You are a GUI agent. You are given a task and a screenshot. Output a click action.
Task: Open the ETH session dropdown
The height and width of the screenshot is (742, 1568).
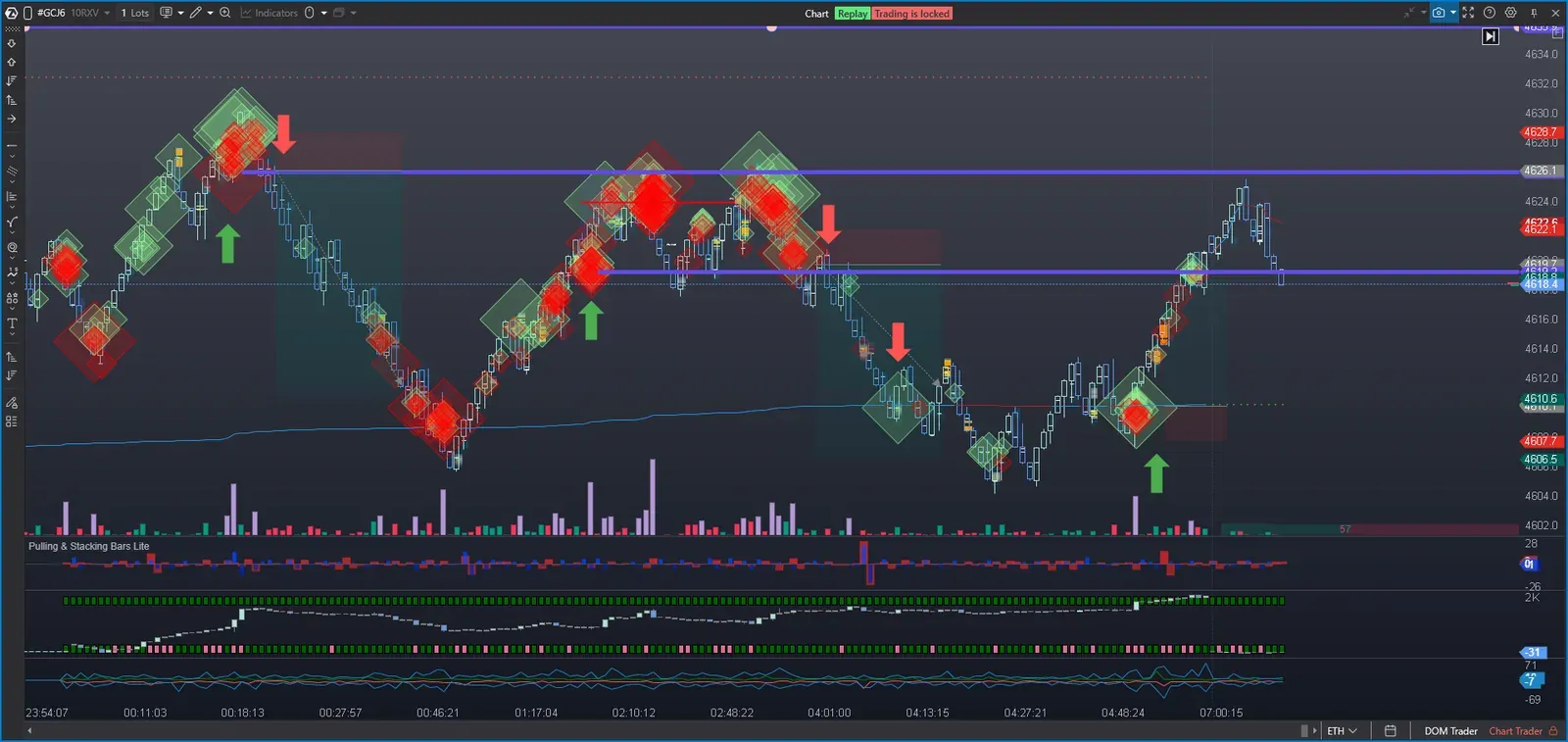[1342, 731]
